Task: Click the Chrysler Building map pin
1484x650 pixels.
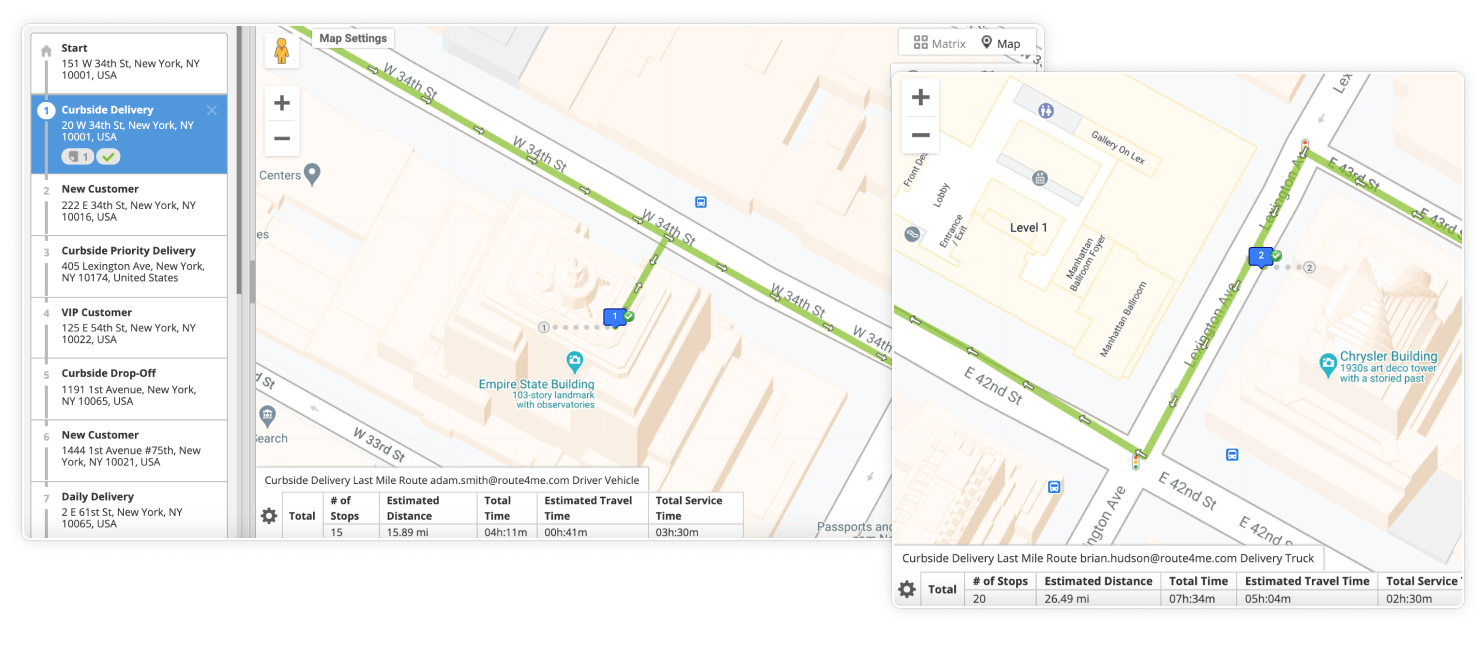Action: click(1328, 365)
